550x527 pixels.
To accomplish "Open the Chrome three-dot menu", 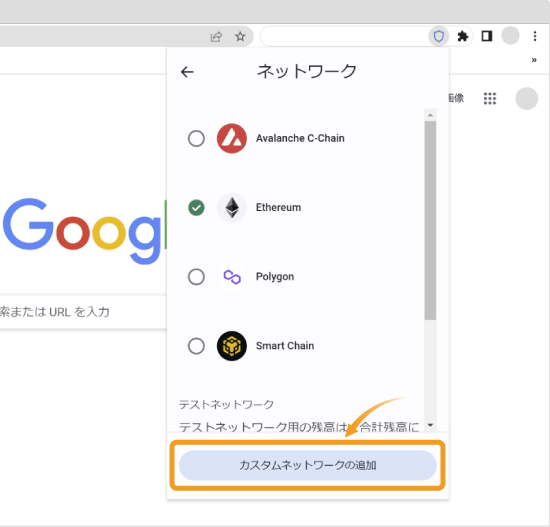I will [x=535, y=36].
